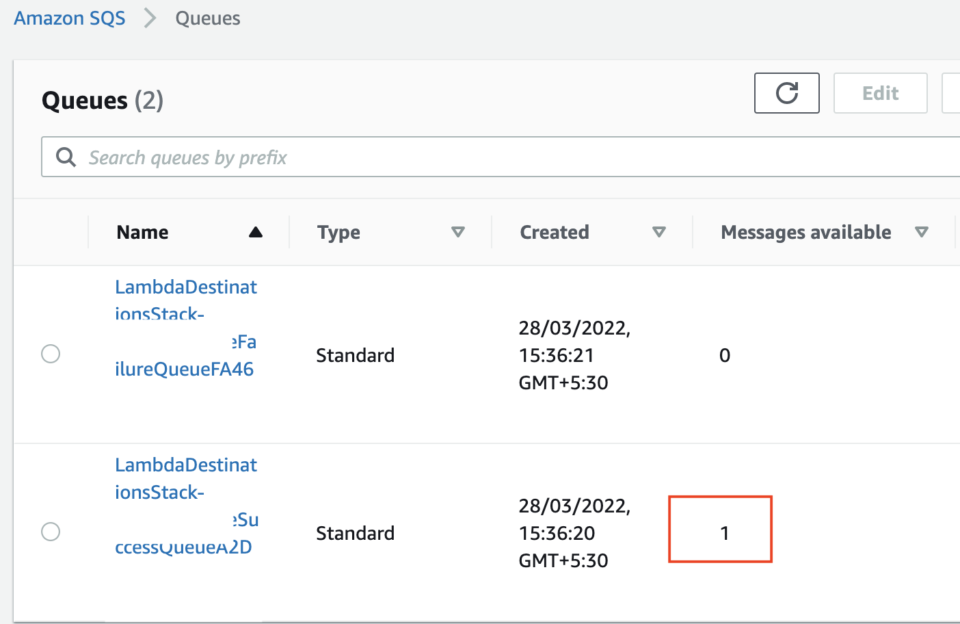960x624 pixels.
Task: Click the refresh queues icon
Action: point(786,92)
